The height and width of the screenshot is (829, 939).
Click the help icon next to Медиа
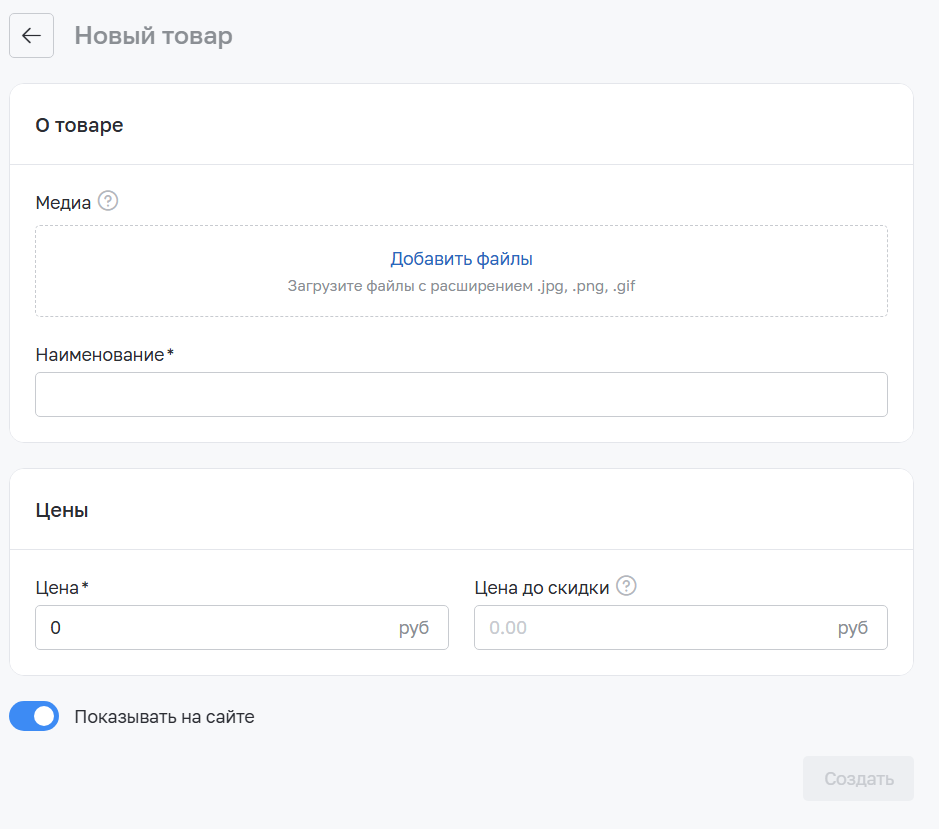point(108,201)
